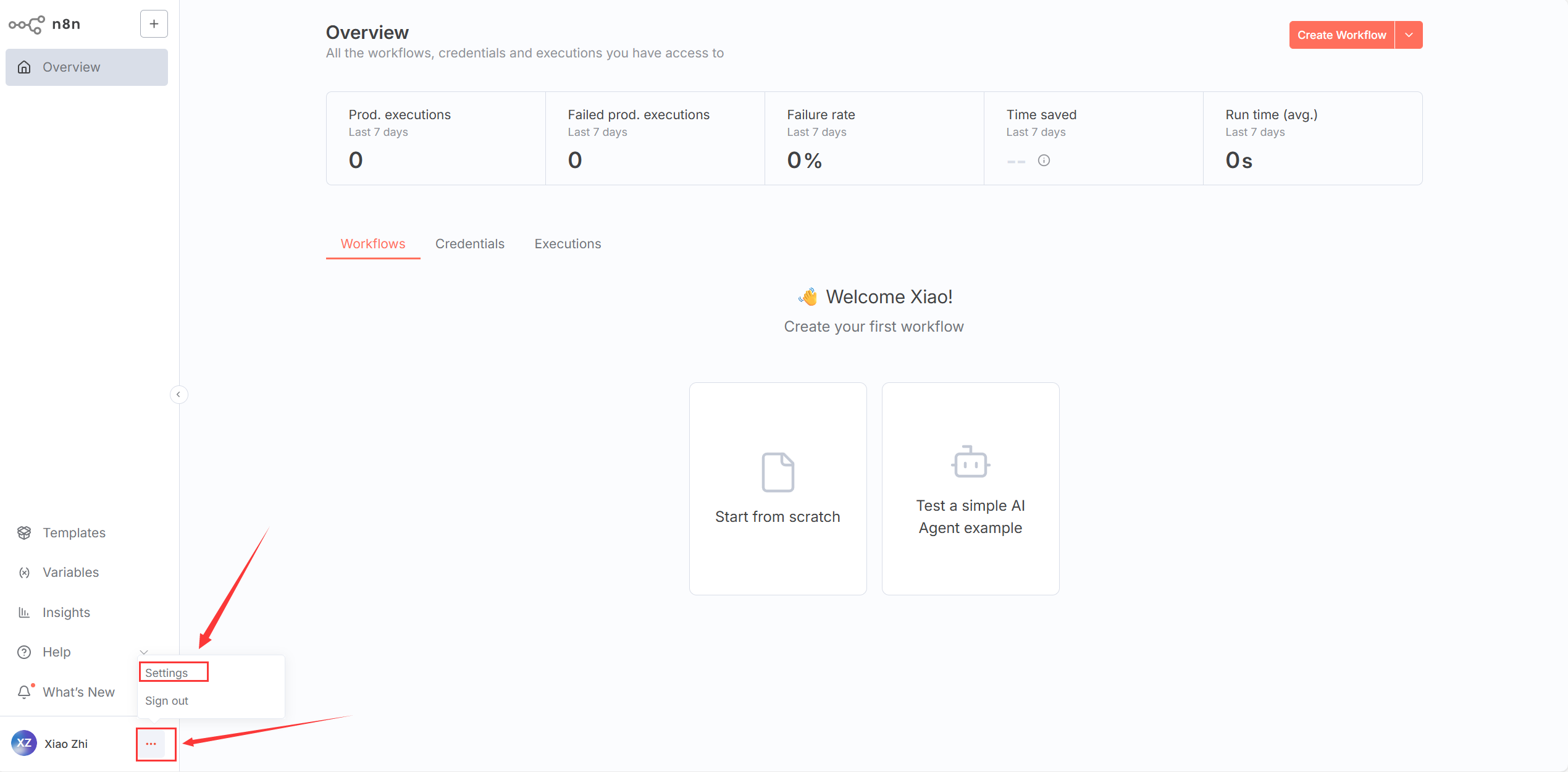1568x772 pixels.
Task: Open Variables from the sidebar
Action: pos(70,572)
